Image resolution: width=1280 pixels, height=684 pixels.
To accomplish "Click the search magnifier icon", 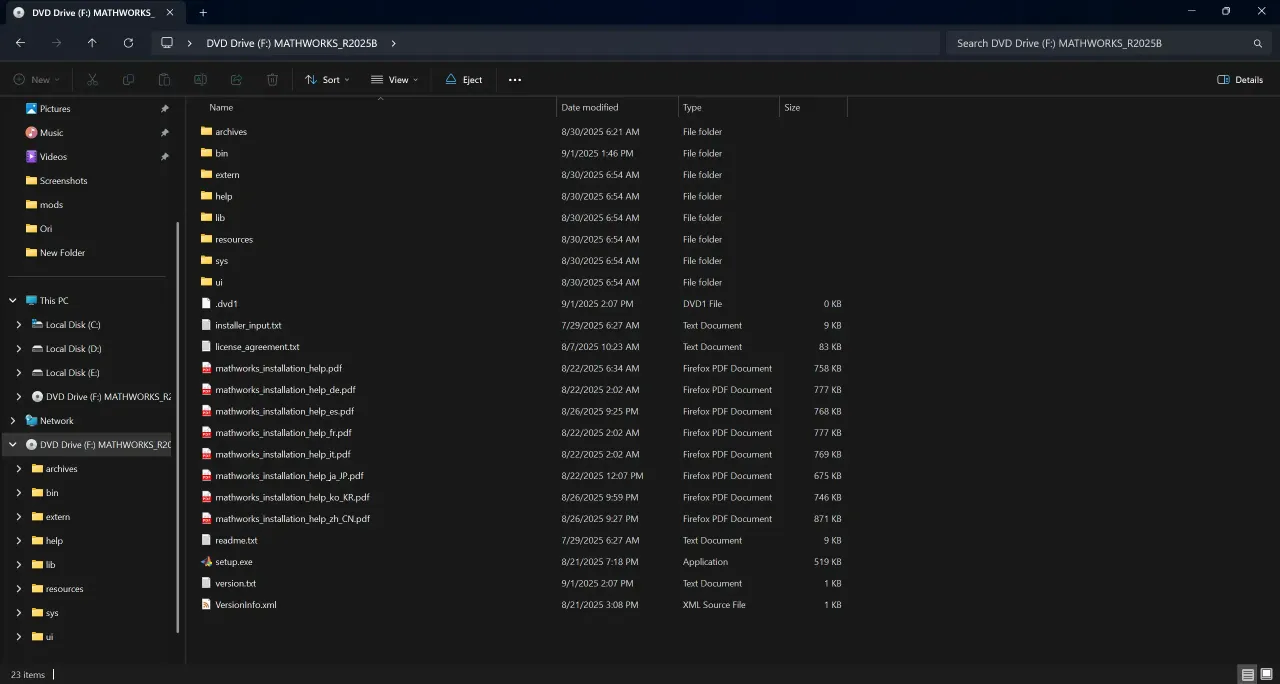I will [1258, 43].
